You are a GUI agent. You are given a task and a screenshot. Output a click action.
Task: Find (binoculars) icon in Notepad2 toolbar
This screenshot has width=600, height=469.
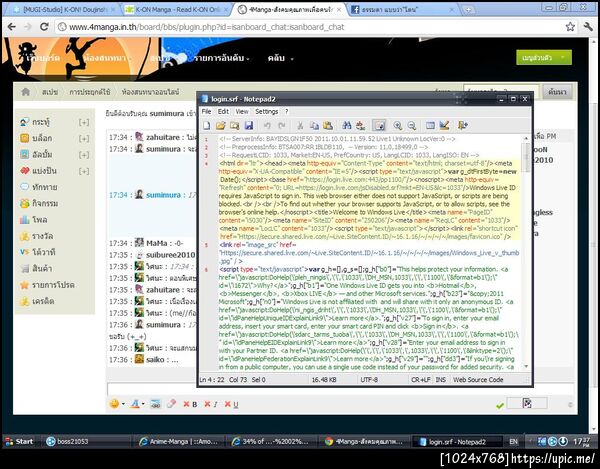click(347, 125)
